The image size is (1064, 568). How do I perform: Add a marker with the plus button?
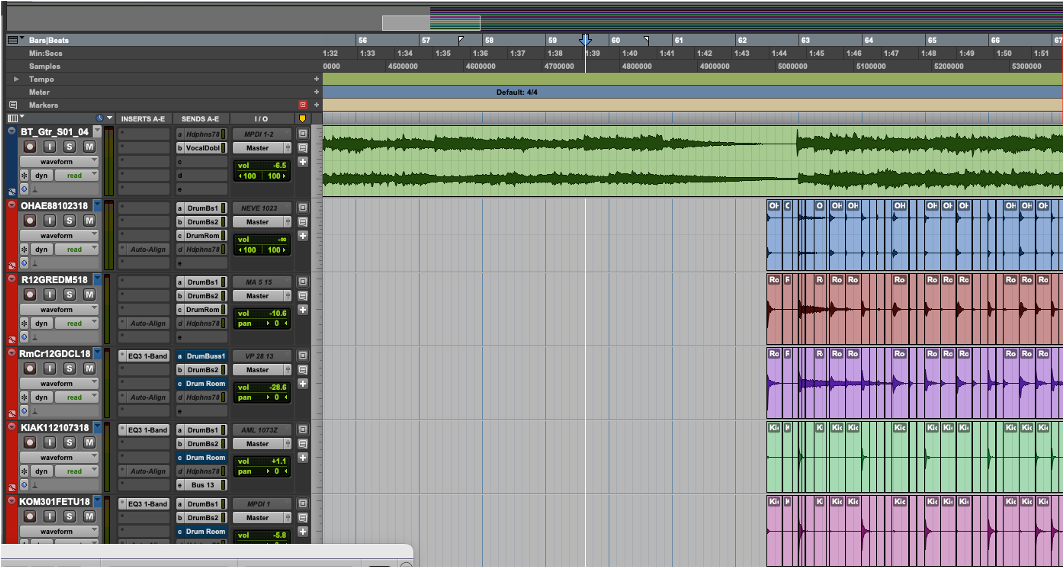(x=316, y=105)
